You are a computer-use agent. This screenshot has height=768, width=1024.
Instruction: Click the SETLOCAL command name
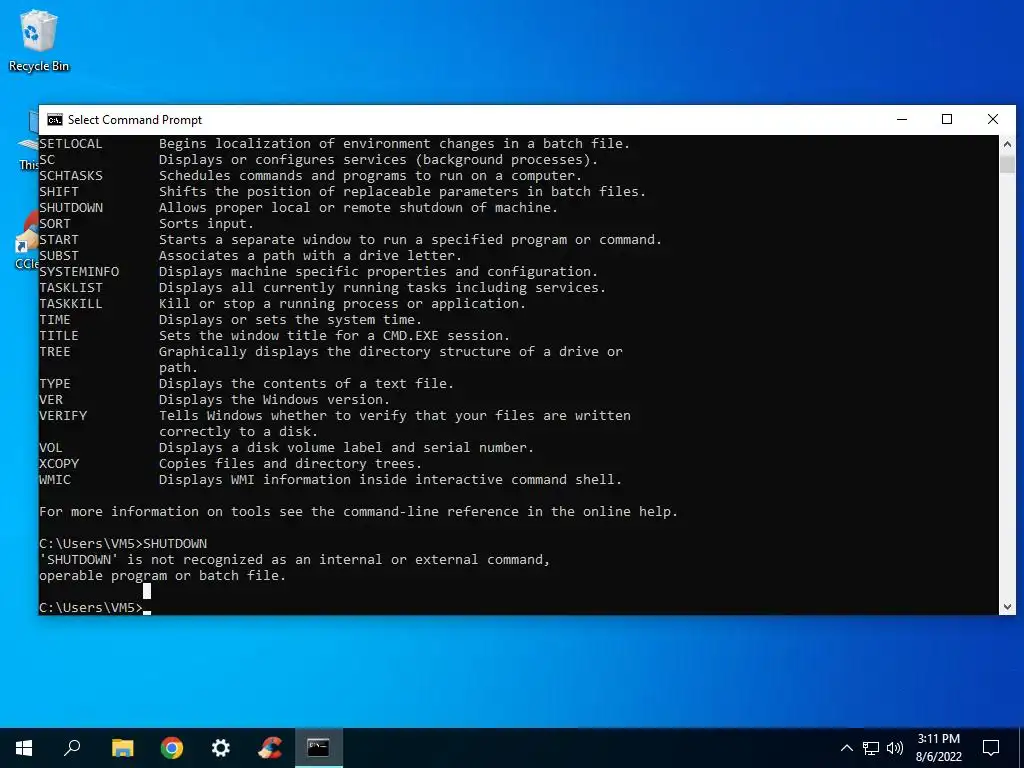pos(71,144)
